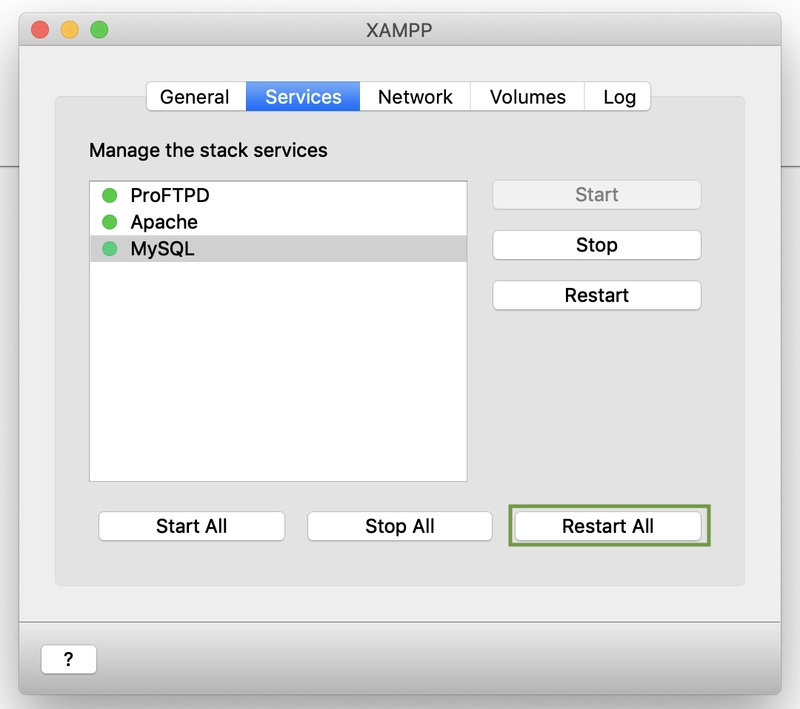This screenshot has height=709, width=800.
Task: Select ProFTPD in the services list
Action: (x=278, y=195)
